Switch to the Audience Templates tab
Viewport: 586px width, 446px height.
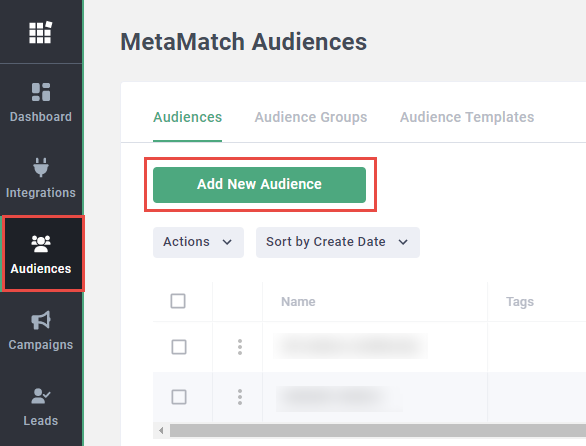pyautogui.click(x=467, y=117)
